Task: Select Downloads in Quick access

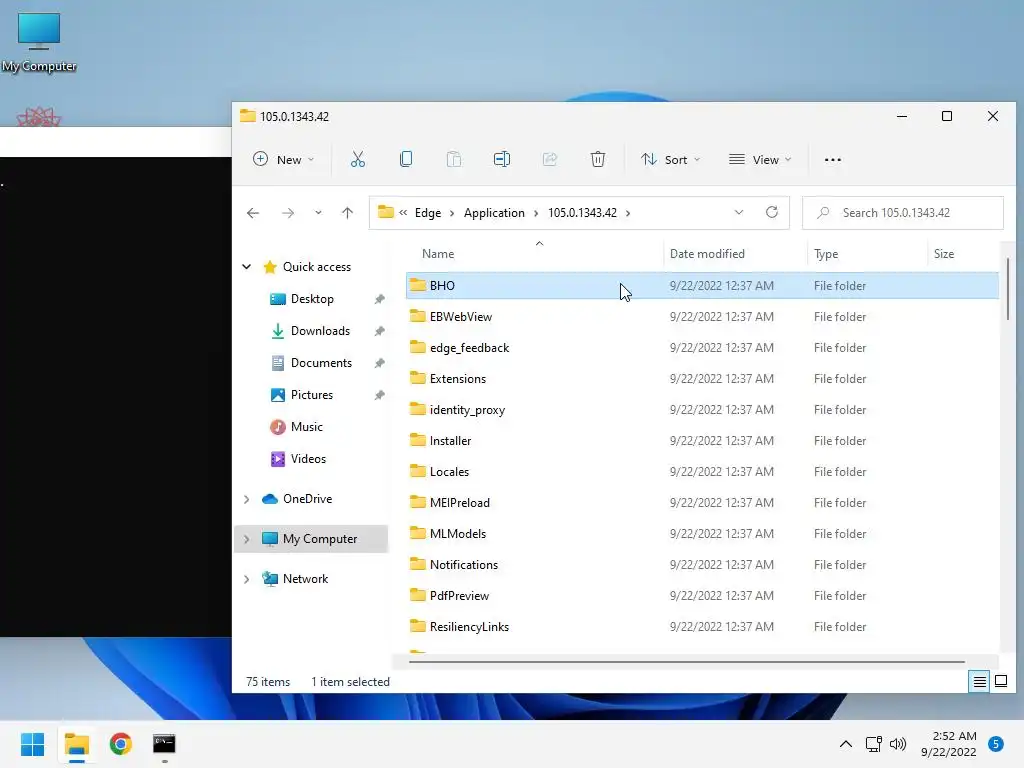Action: 319,331
